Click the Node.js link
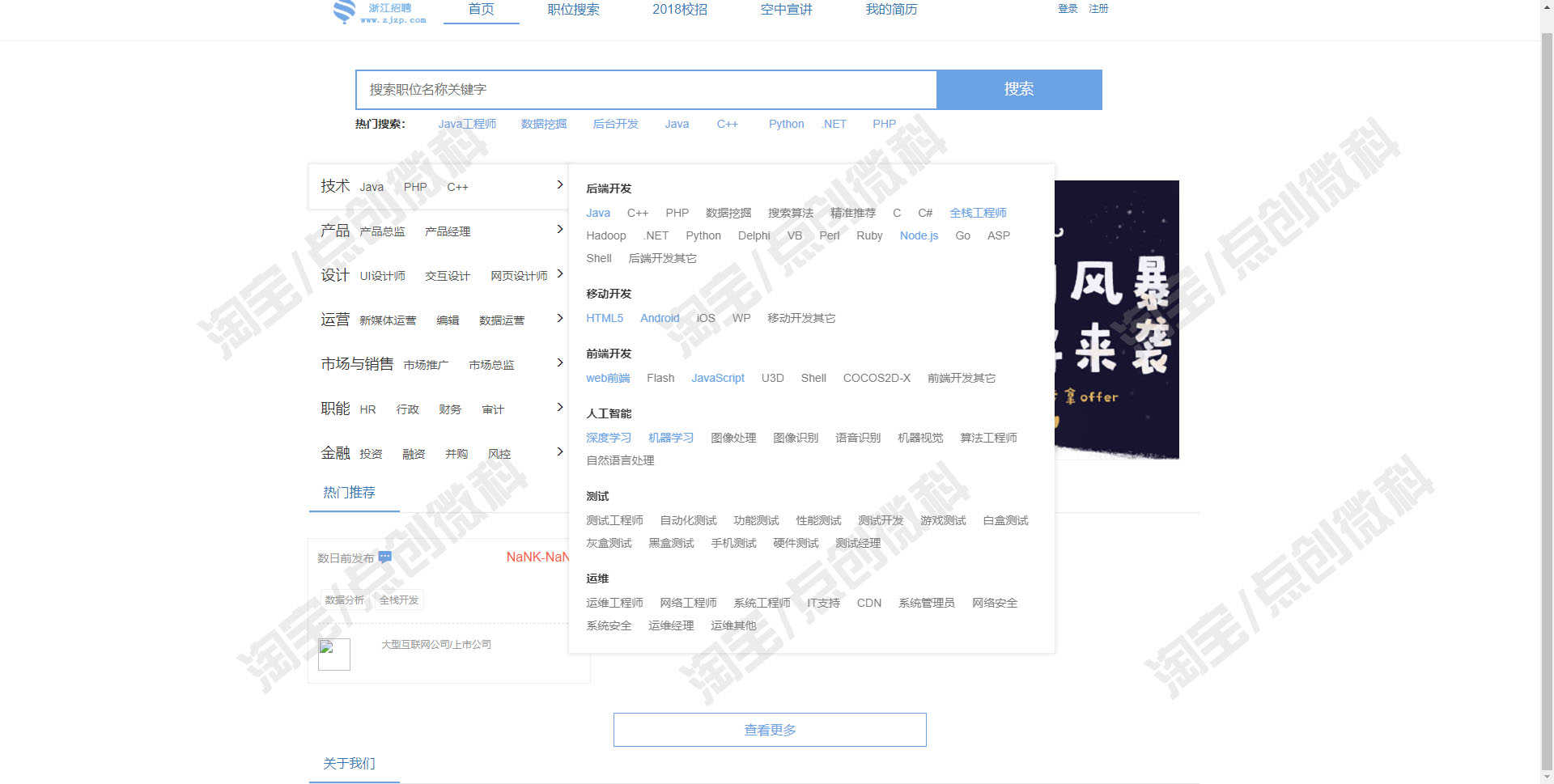 pyautogui.click(x=919, y=235)
